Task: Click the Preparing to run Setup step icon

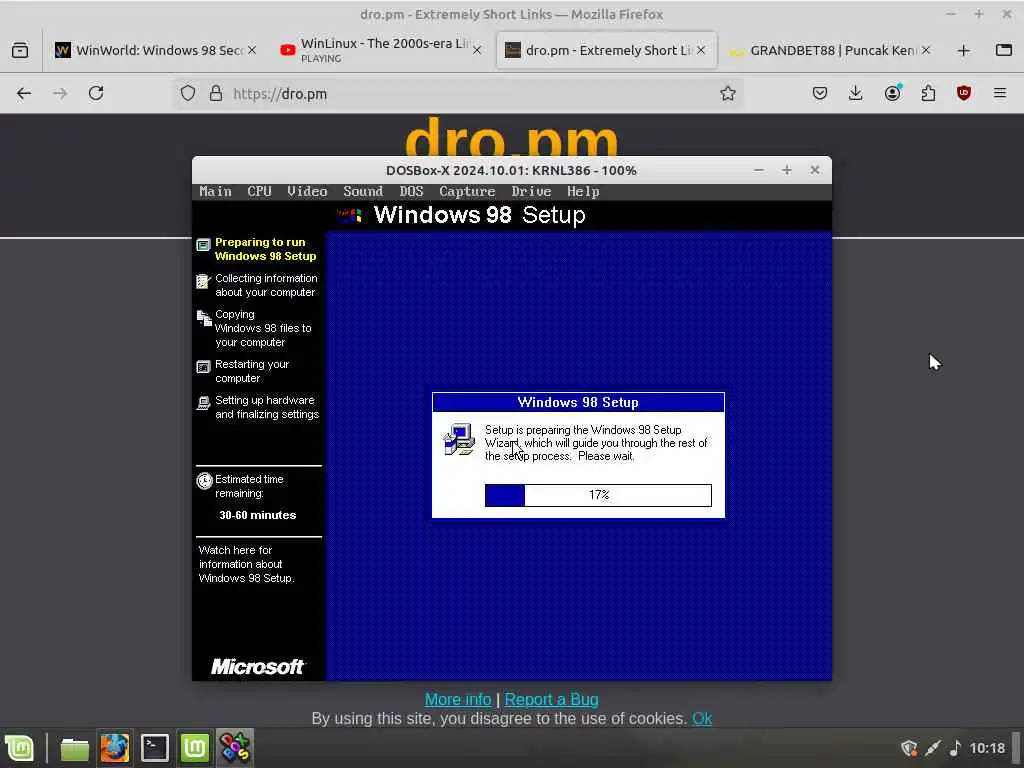Action: pyautogui.click(x=204, y=245)
